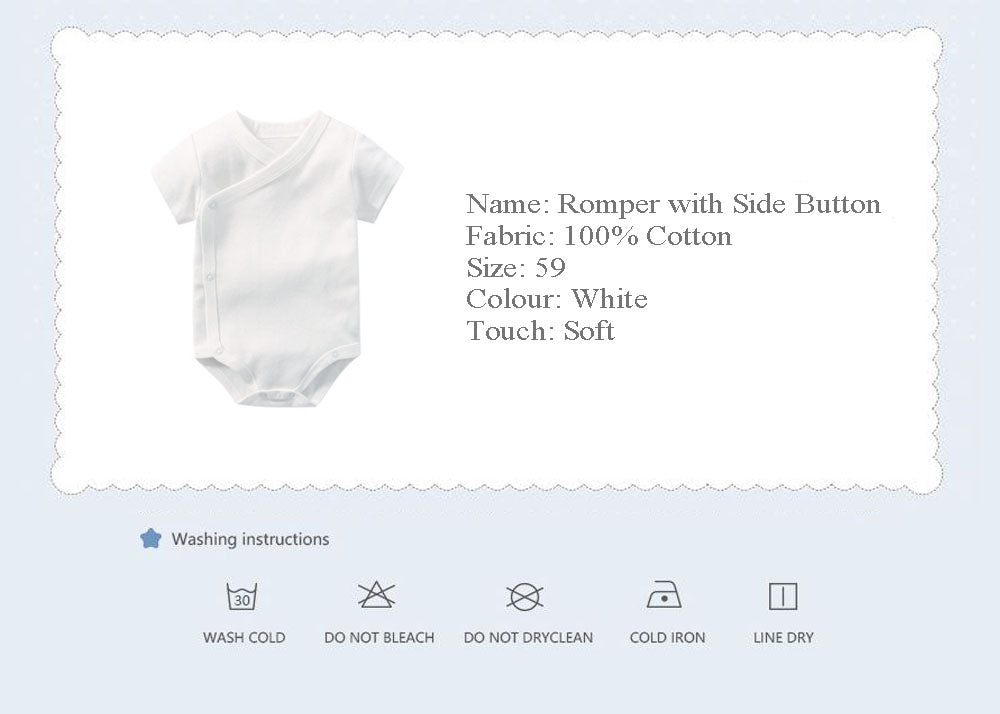Click the DO NOT BLEACH label
This screenshot has width=1000, height=714.
click(379, 637)
